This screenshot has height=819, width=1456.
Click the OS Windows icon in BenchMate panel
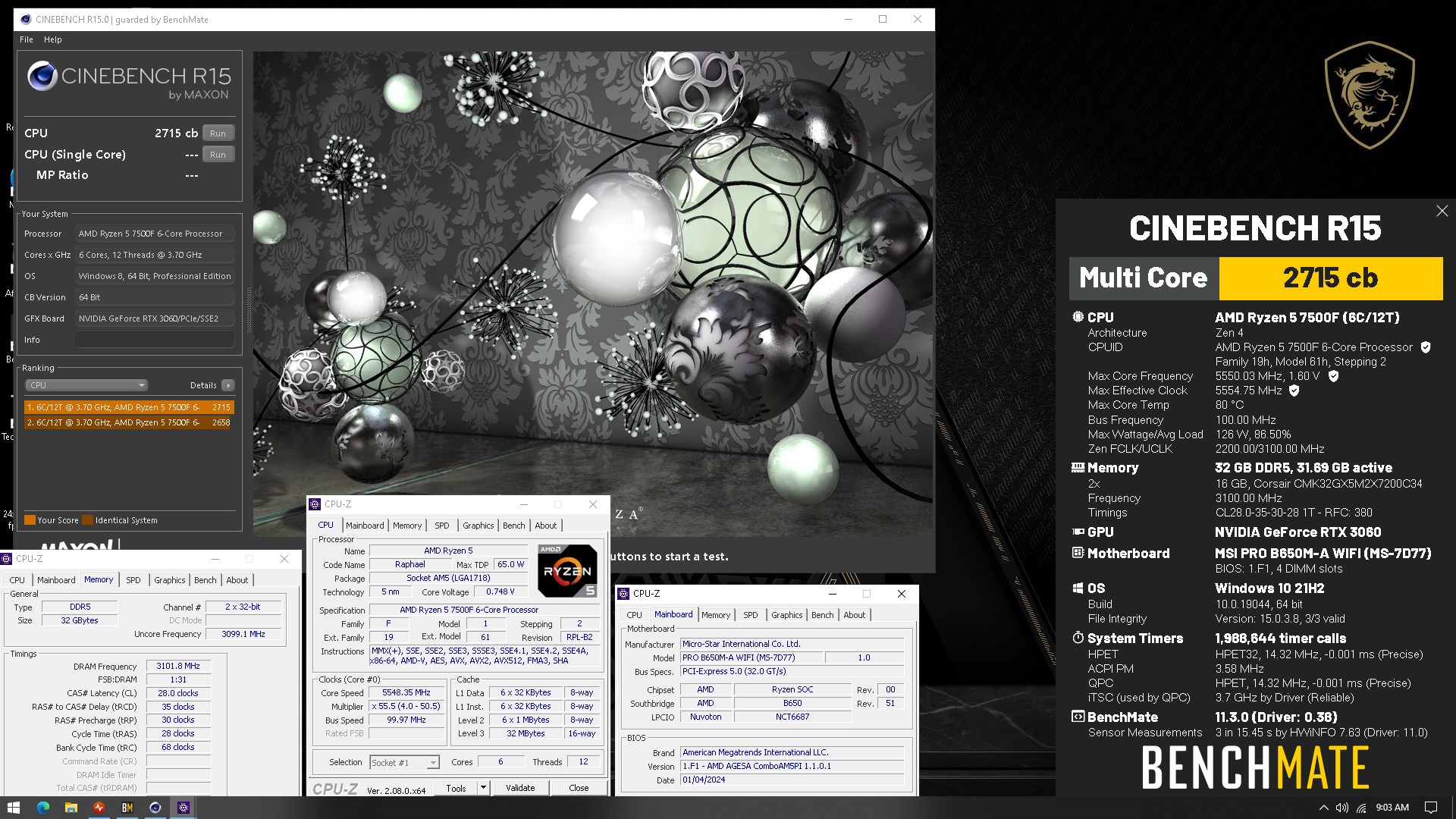1078,588
